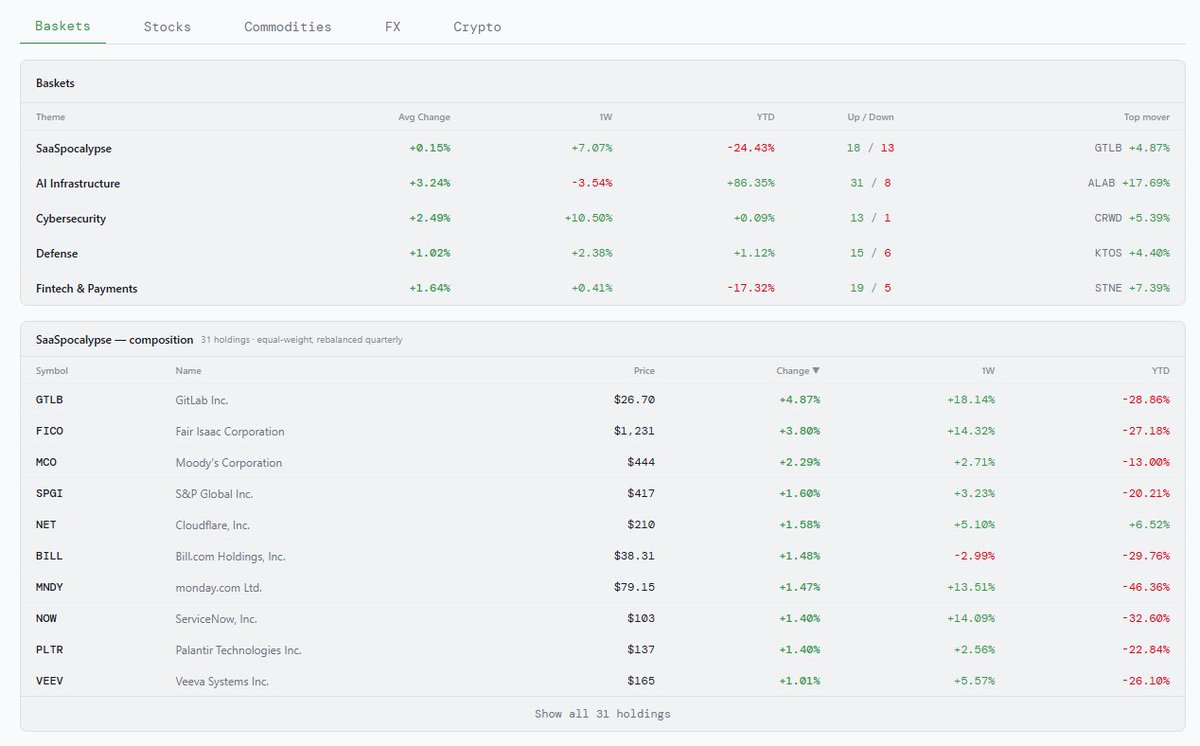Click Fintech YTD -17.32% value
The image size is (1200, 746).
[751, 288]
